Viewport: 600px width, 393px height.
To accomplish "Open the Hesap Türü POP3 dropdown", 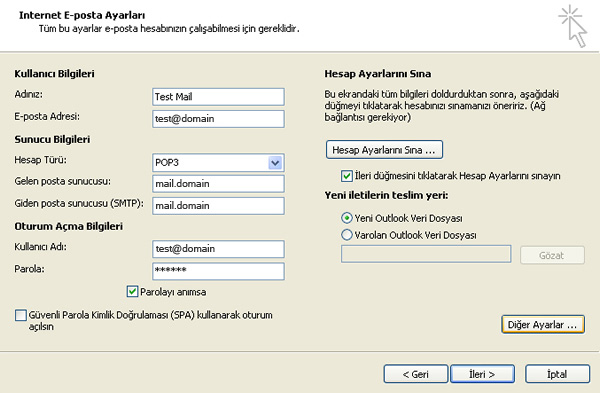I will click(x=275, y=163).
